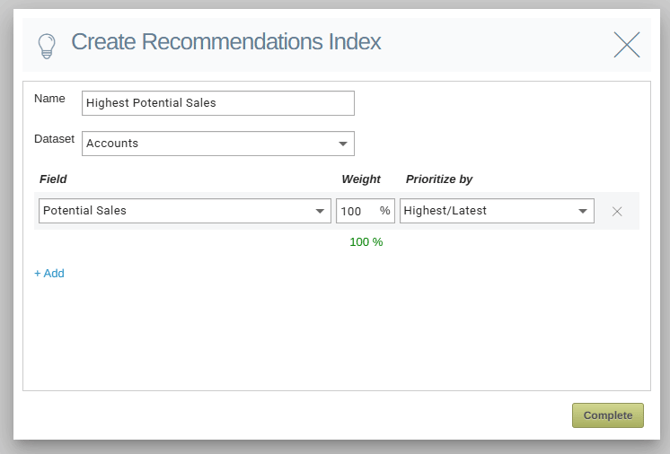Viewport: 670px width, 454px height.
Task: Click the lightbulb icon in dialog header
Action: (47, 45)
